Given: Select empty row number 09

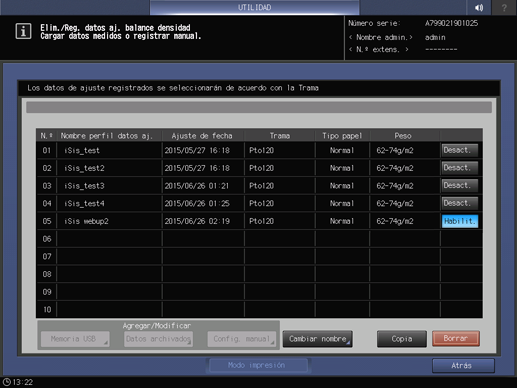Looking at the screenshot, I should pos(259,292).
